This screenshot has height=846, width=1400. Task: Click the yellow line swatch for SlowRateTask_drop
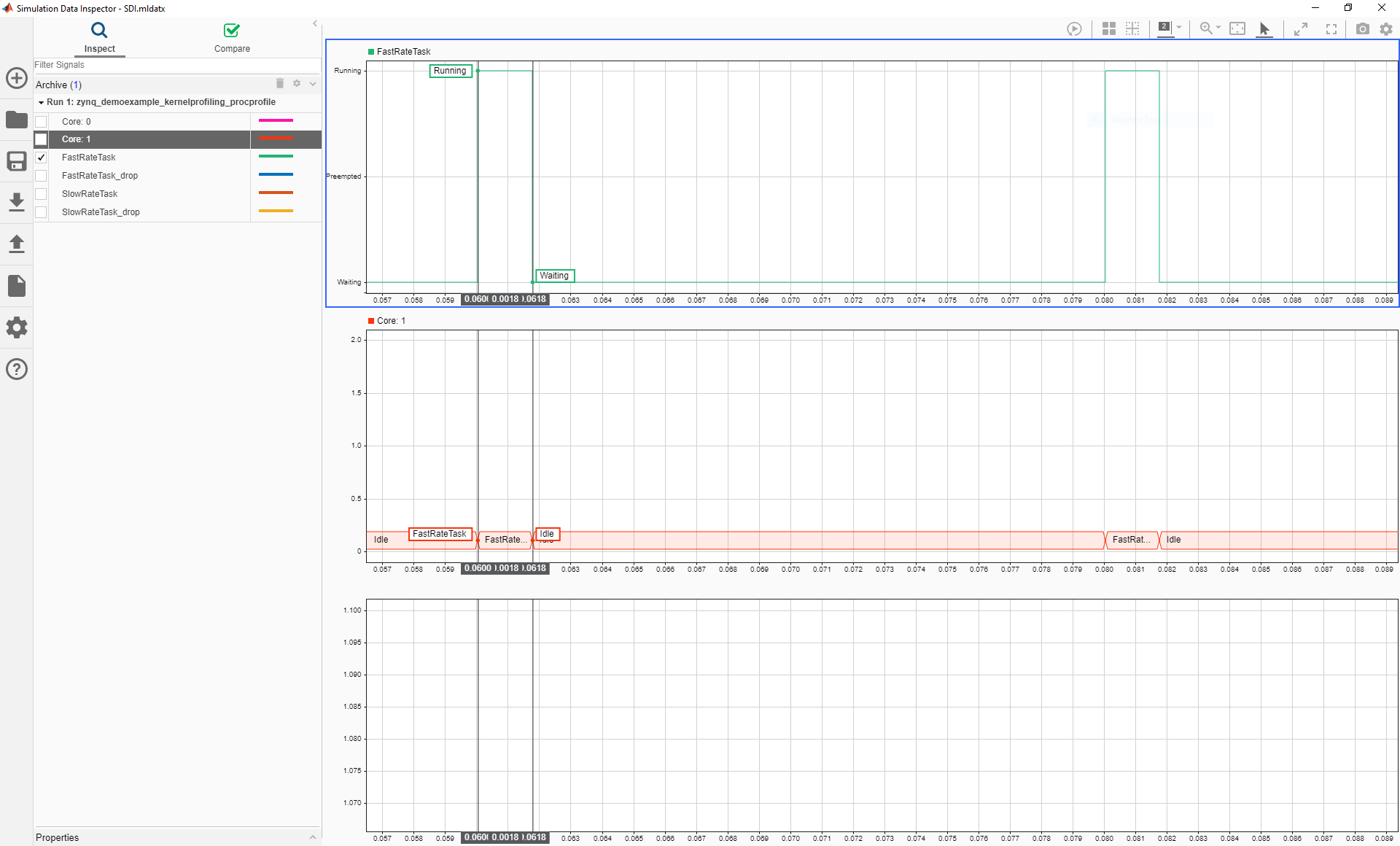tap(276, 211)
